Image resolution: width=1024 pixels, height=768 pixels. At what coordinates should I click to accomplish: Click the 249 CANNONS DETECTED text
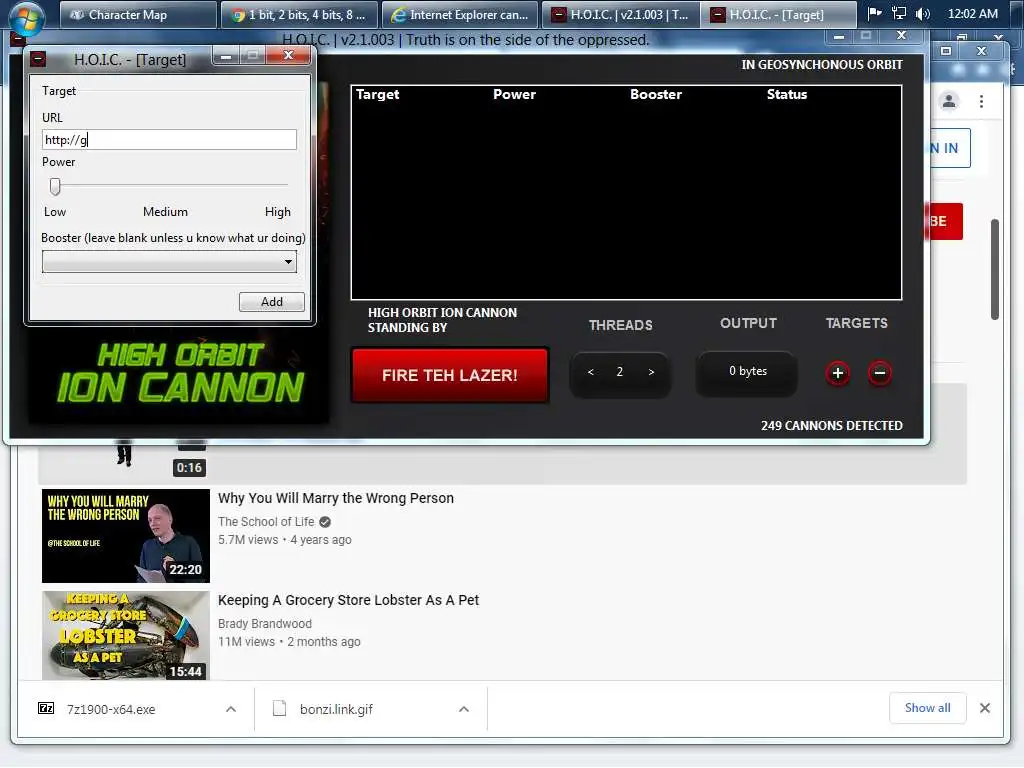(x=831, y=426)
